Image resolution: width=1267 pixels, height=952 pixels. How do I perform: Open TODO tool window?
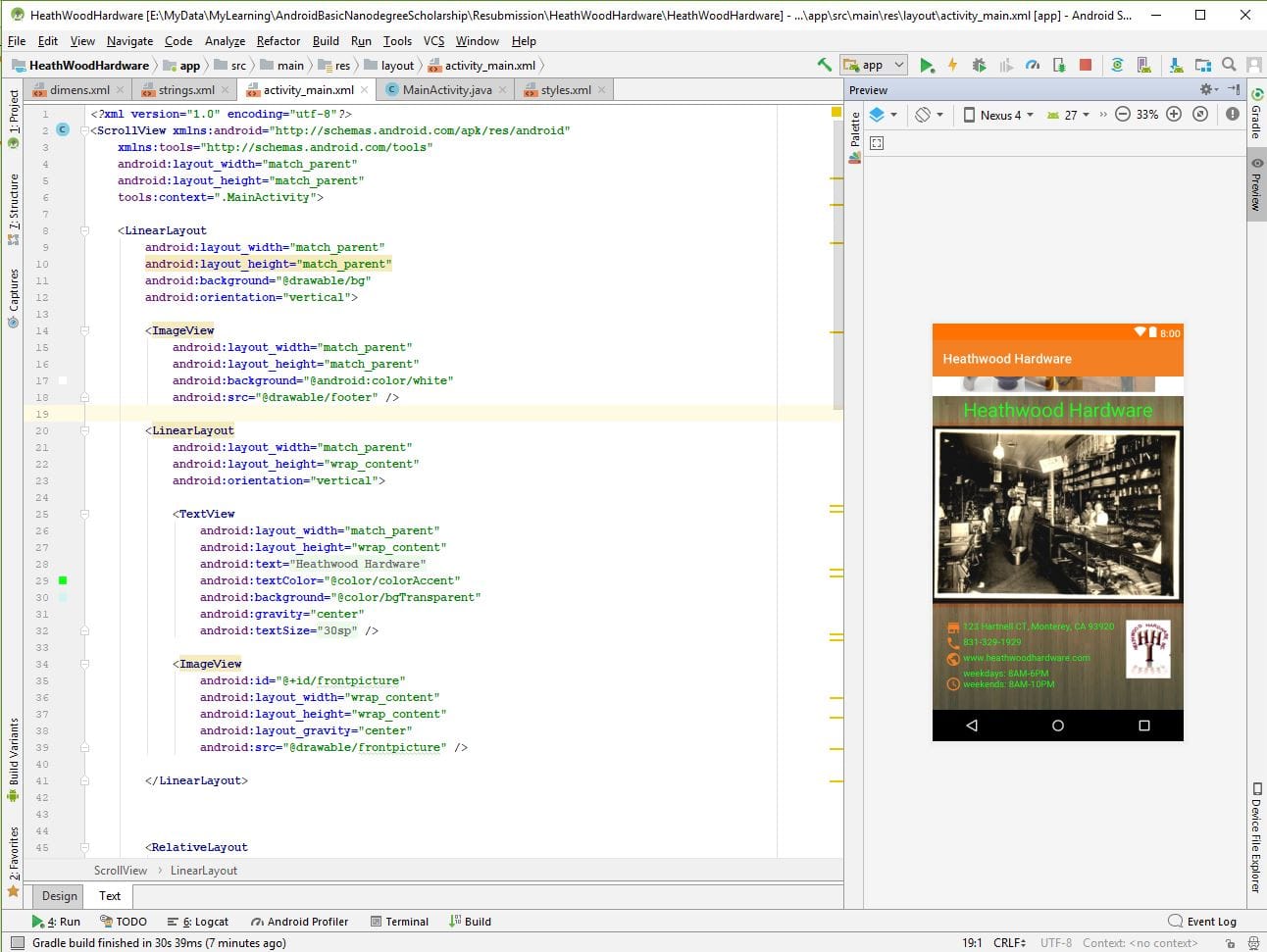pos(124,921)
